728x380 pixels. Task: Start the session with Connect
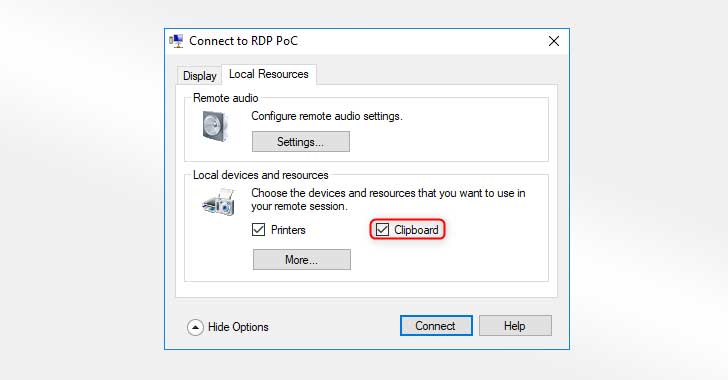pyautogui.click(x=436, y=326)
